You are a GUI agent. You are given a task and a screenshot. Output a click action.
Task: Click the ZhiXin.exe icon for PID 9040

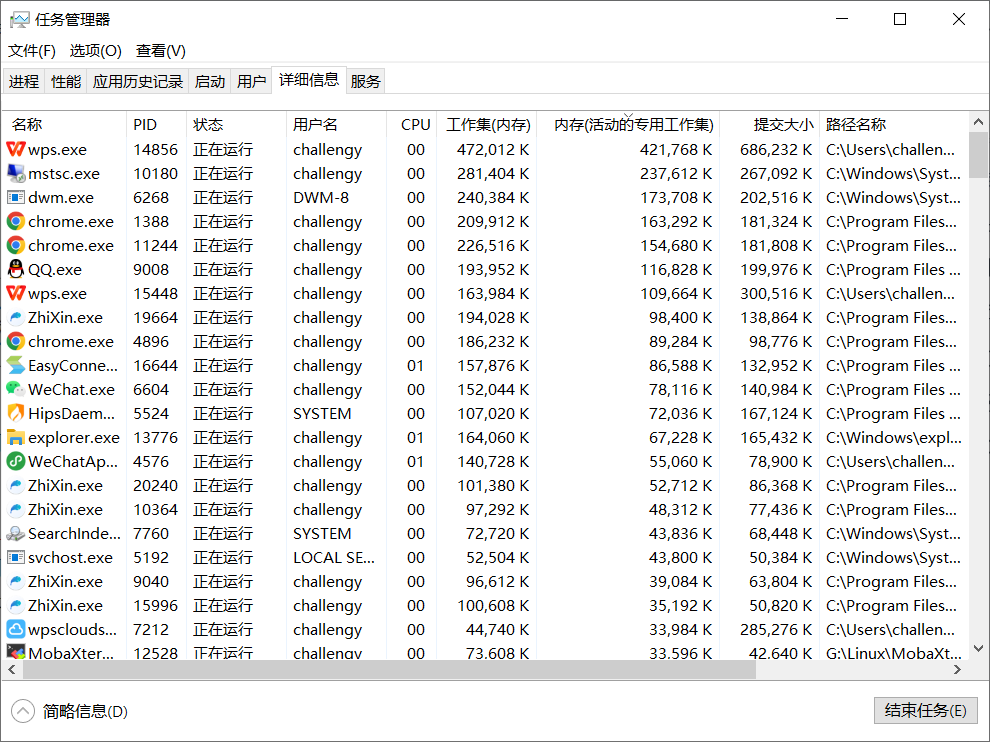tap(16, 582)
